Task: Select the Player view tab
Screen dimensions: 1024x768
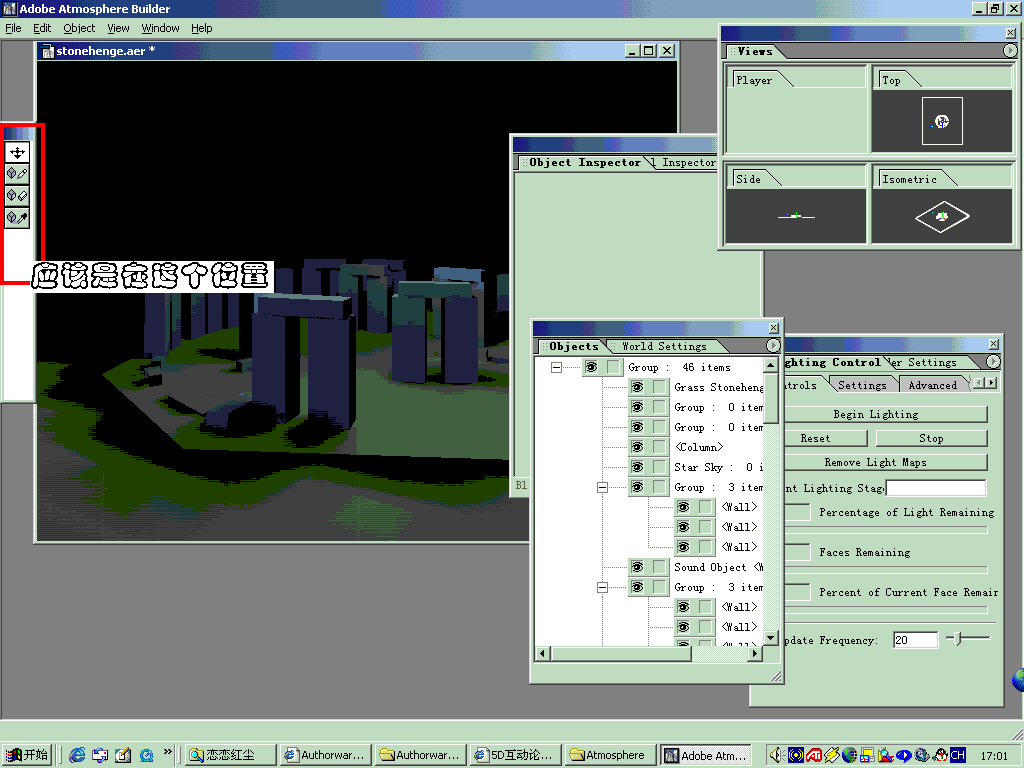Action: pyautogui.click(x=754, y=80)
